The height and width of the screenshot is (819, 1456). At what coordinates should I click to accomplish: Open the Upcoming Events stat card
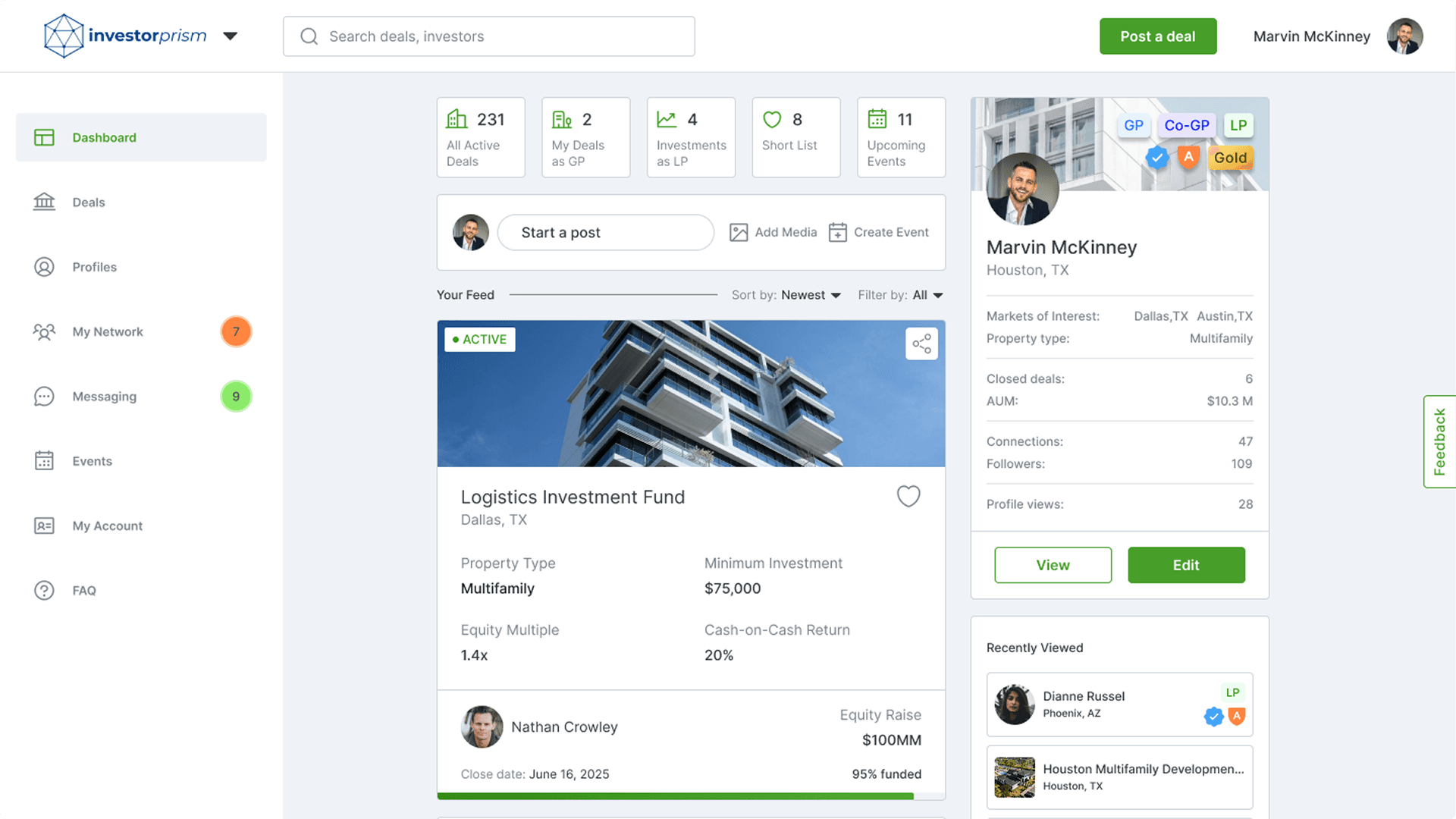point(901,137)
